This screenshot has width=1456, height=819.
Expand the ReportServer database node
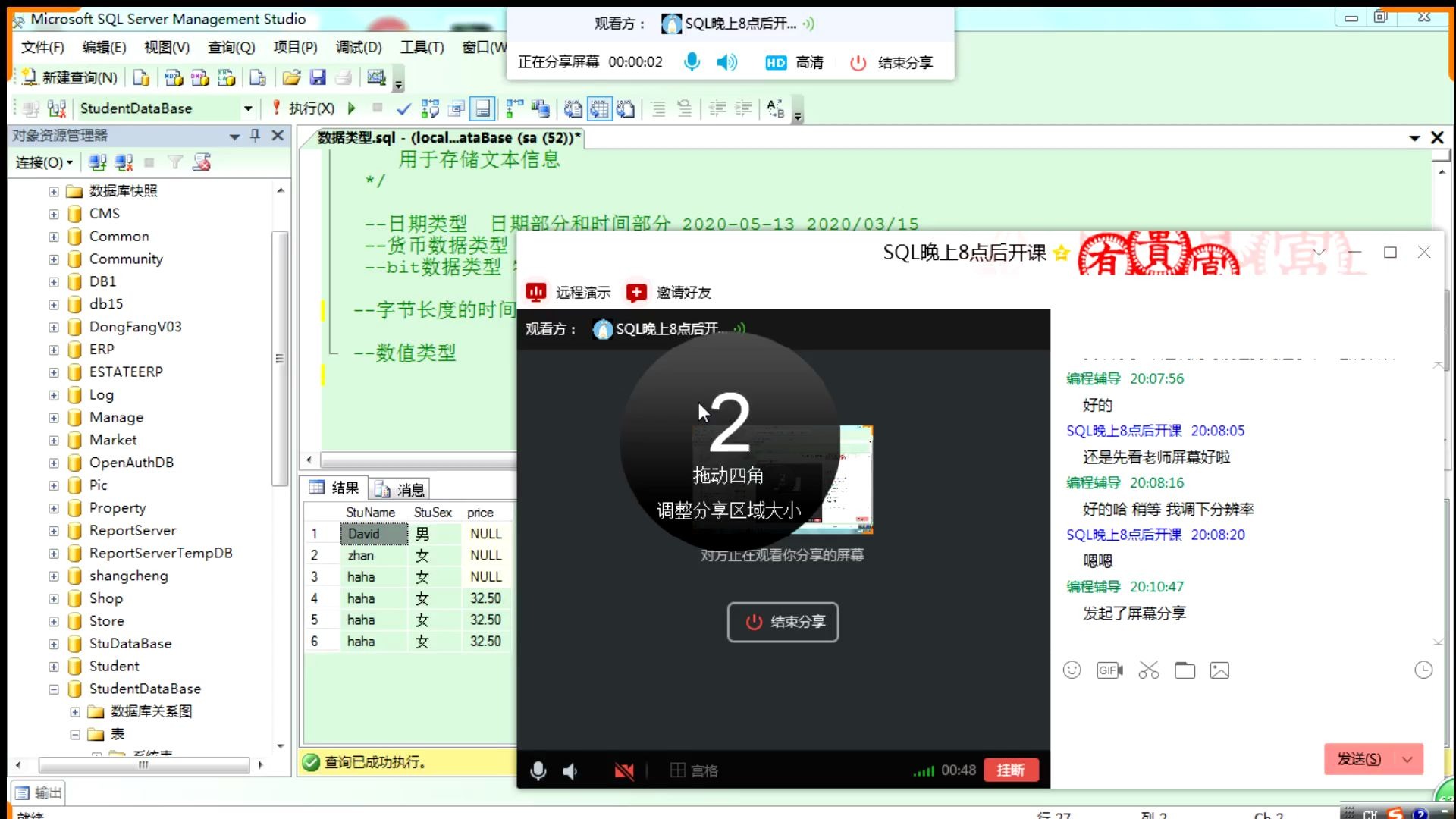pos(54,531)
